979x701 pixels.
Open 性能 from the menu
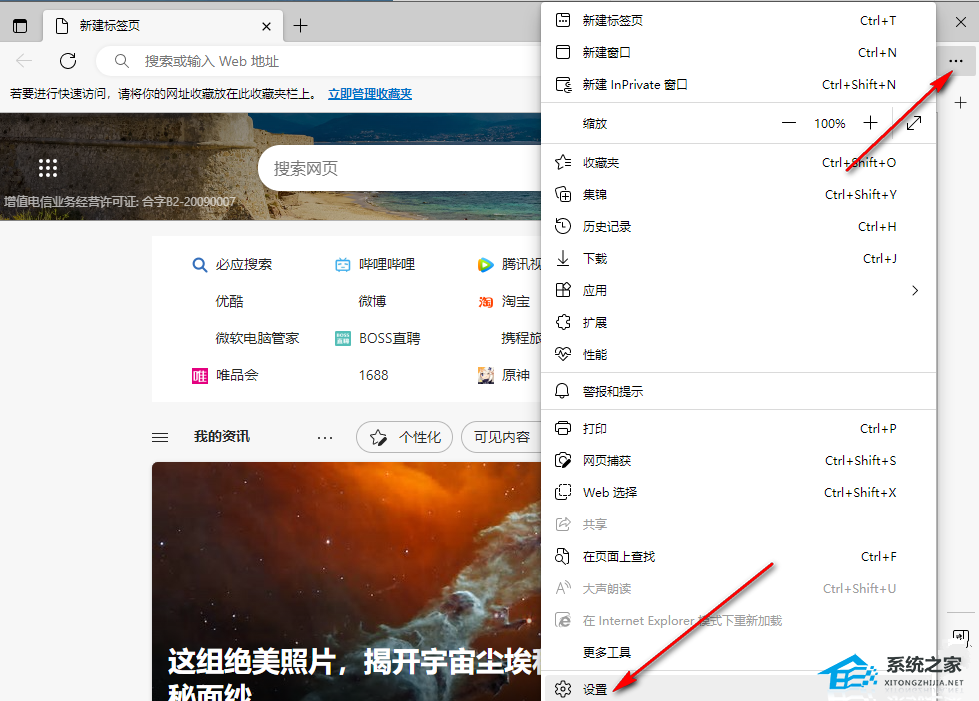coord(739,355)
